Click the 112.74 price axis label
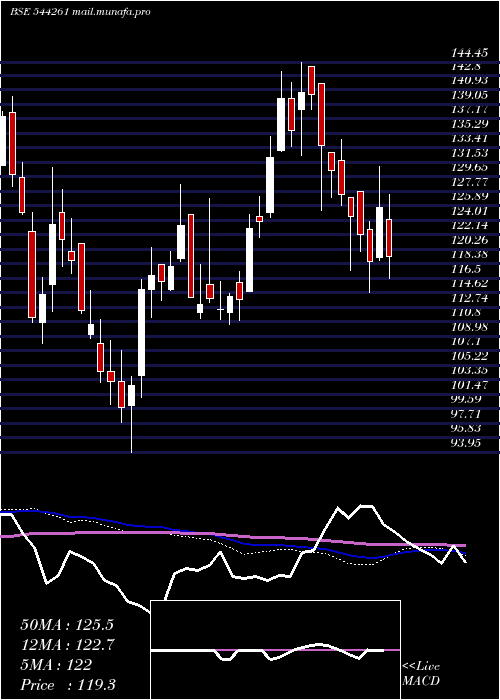The height and width of the screenshot is (700, 500). (x=469, y=298)
